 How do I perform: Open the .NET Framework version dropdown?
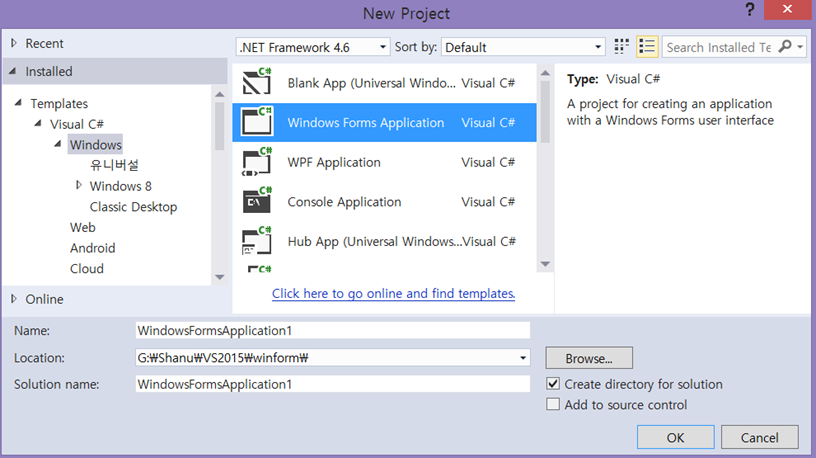coord(313,47)
